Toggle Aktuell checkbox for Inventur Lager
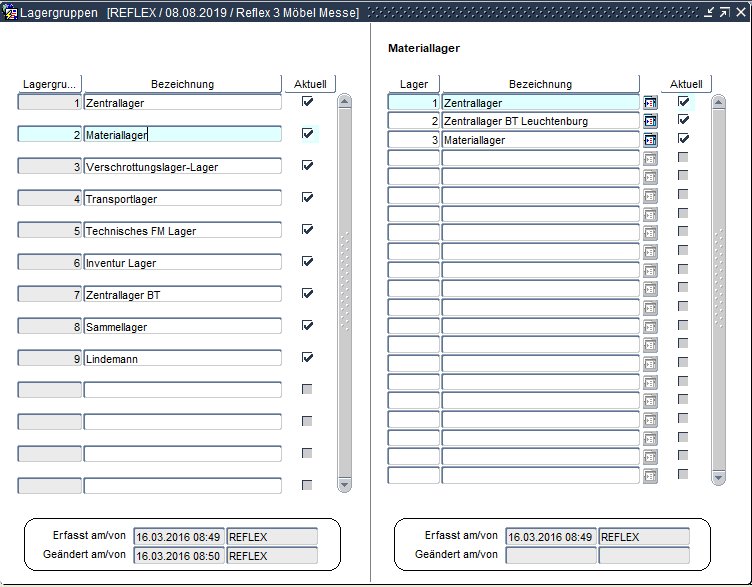Screen dimensions: 752x587 click(307, 261)
